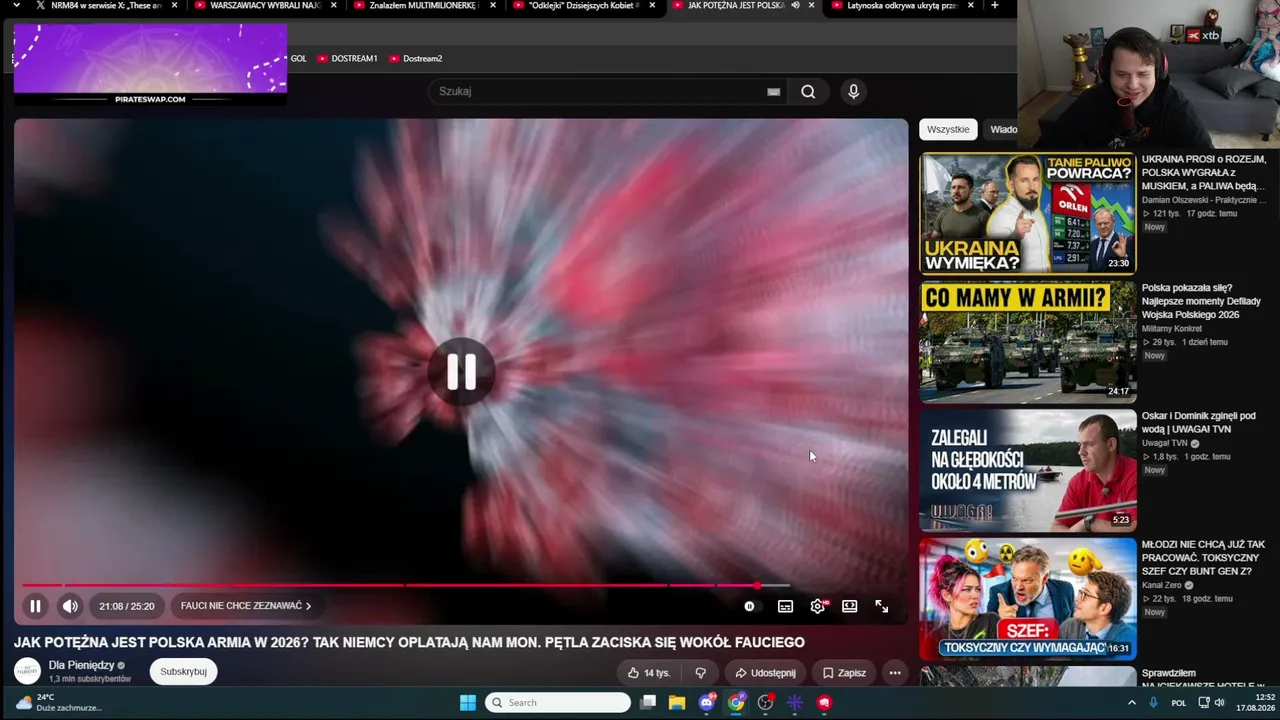This screenshot has width=1280, height=720.
Task: Close the Znalazłem MULTIMILIONERKĘ tab
Action: pos(492,5)
